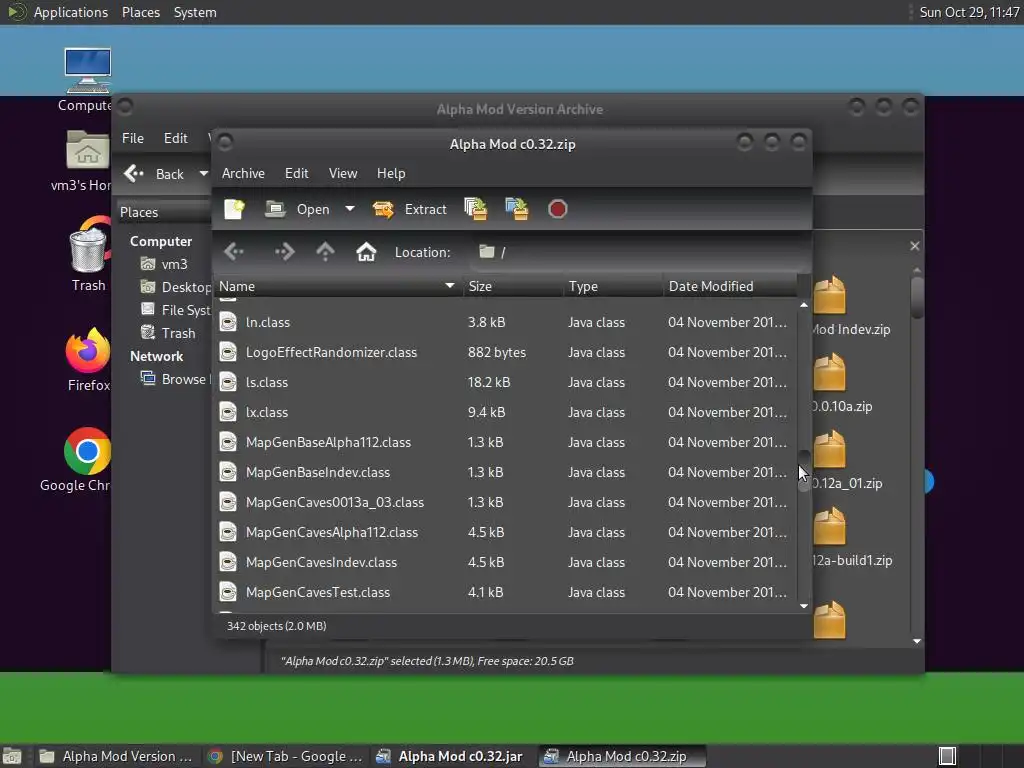Select MapGenCavesTest.class

(x=505, y=593)
